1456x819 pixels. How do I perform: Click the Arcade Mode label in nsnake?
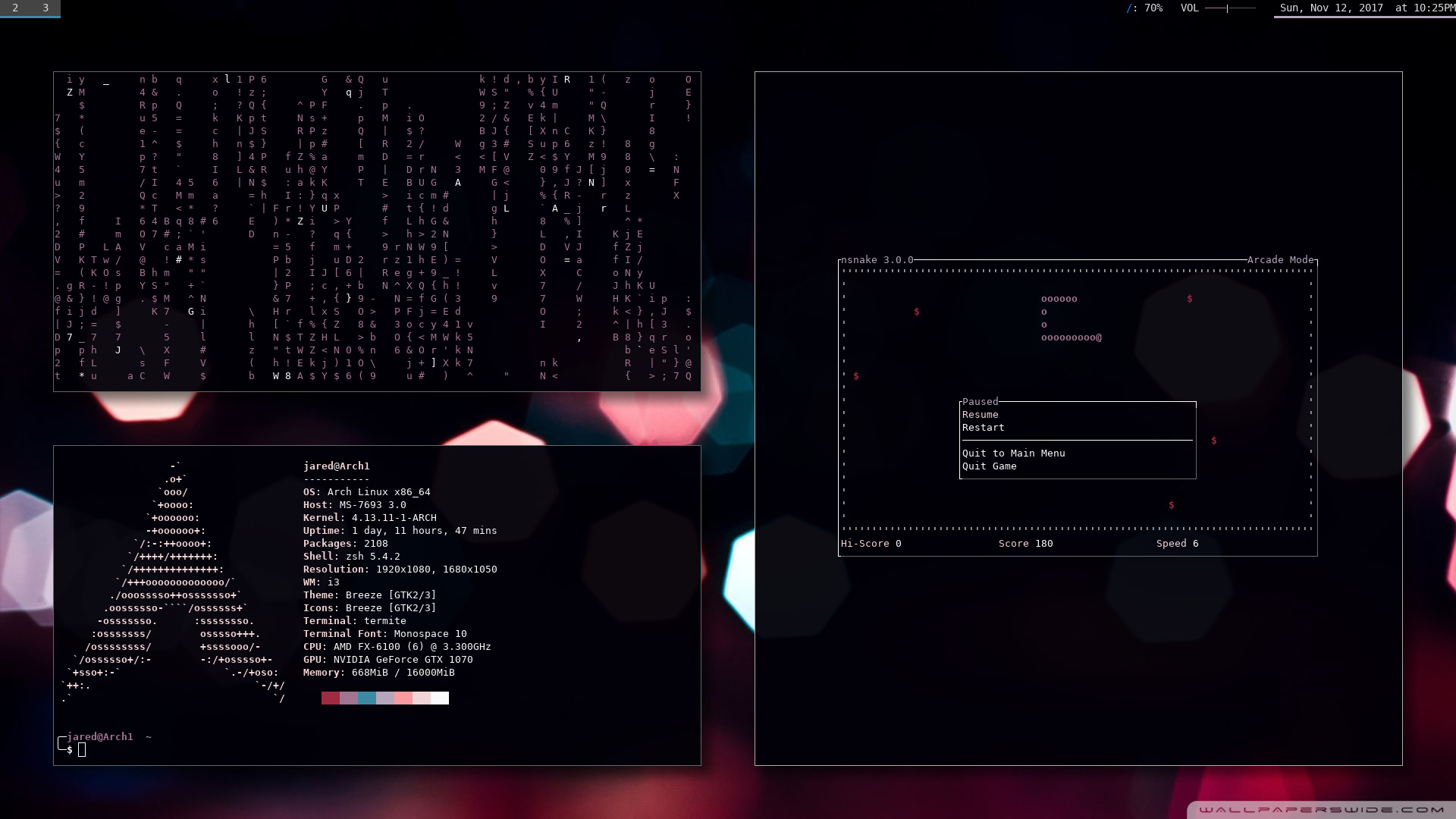(x=1280, y=260)
